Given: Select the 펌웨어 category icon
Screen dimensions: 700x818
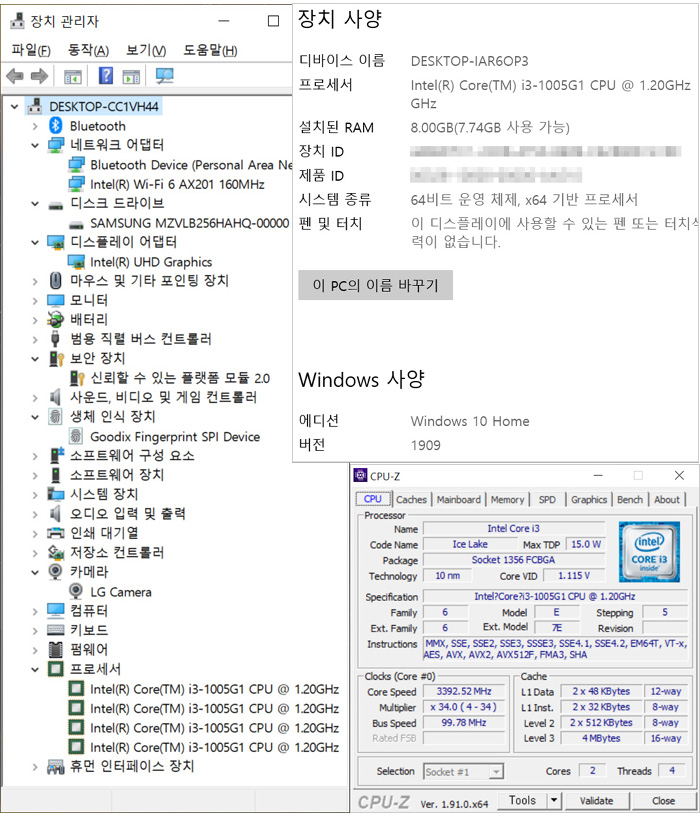Looking at the screenshot, I should pos(55,649).
